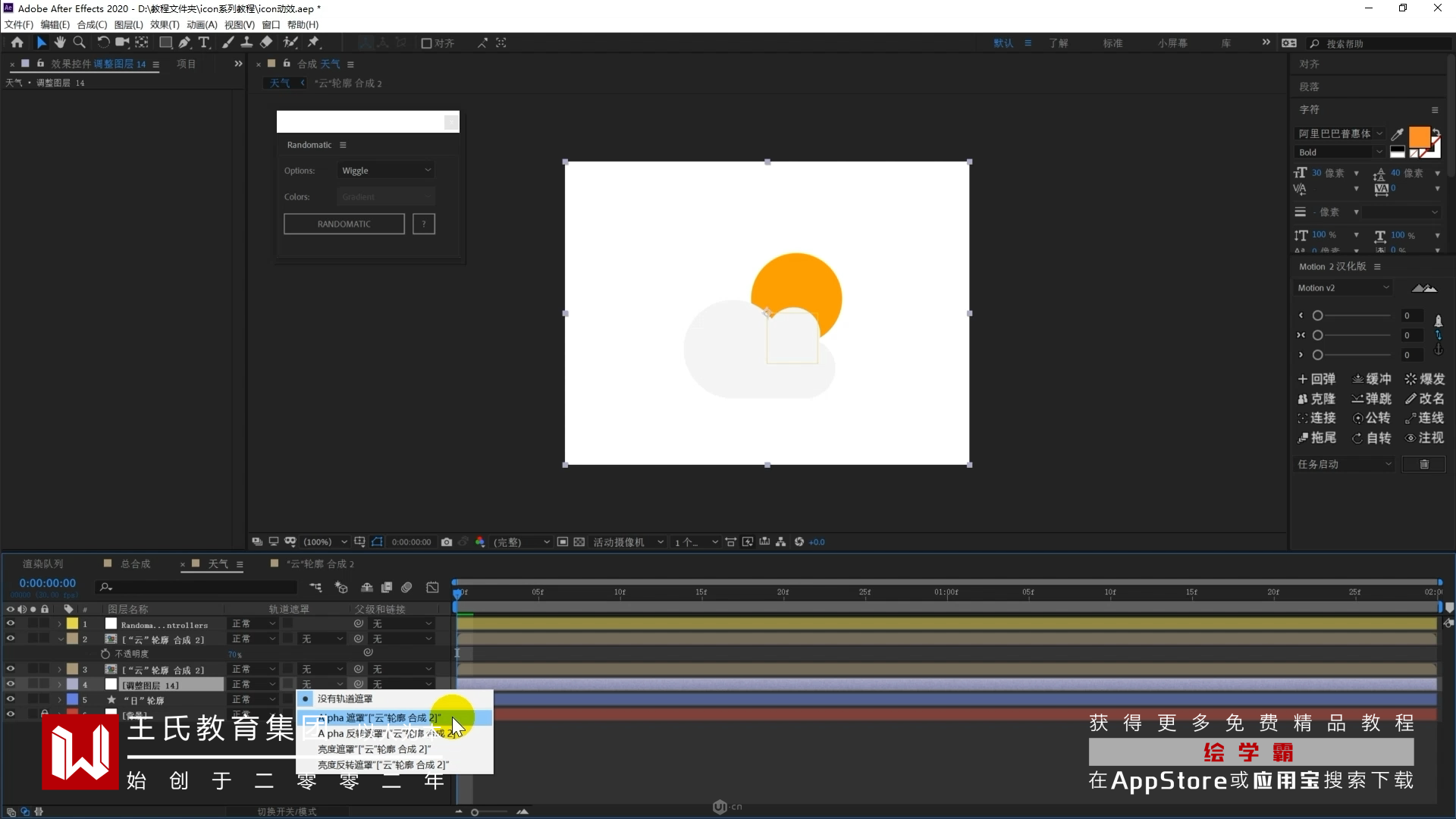The height and width of the screenshot is (819, 1456).
Task: Toggle the 对齐 snapping checkbox
Action: (426, 43)
